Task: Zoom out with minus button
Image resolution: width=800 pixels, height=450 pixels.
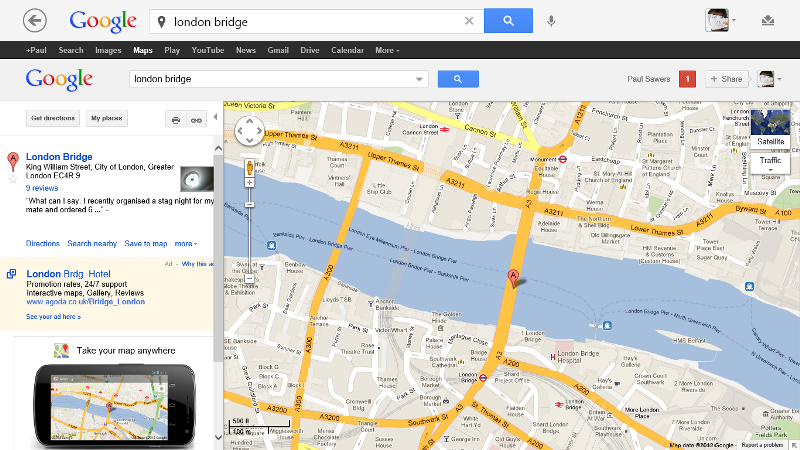Action: [249, 279]
